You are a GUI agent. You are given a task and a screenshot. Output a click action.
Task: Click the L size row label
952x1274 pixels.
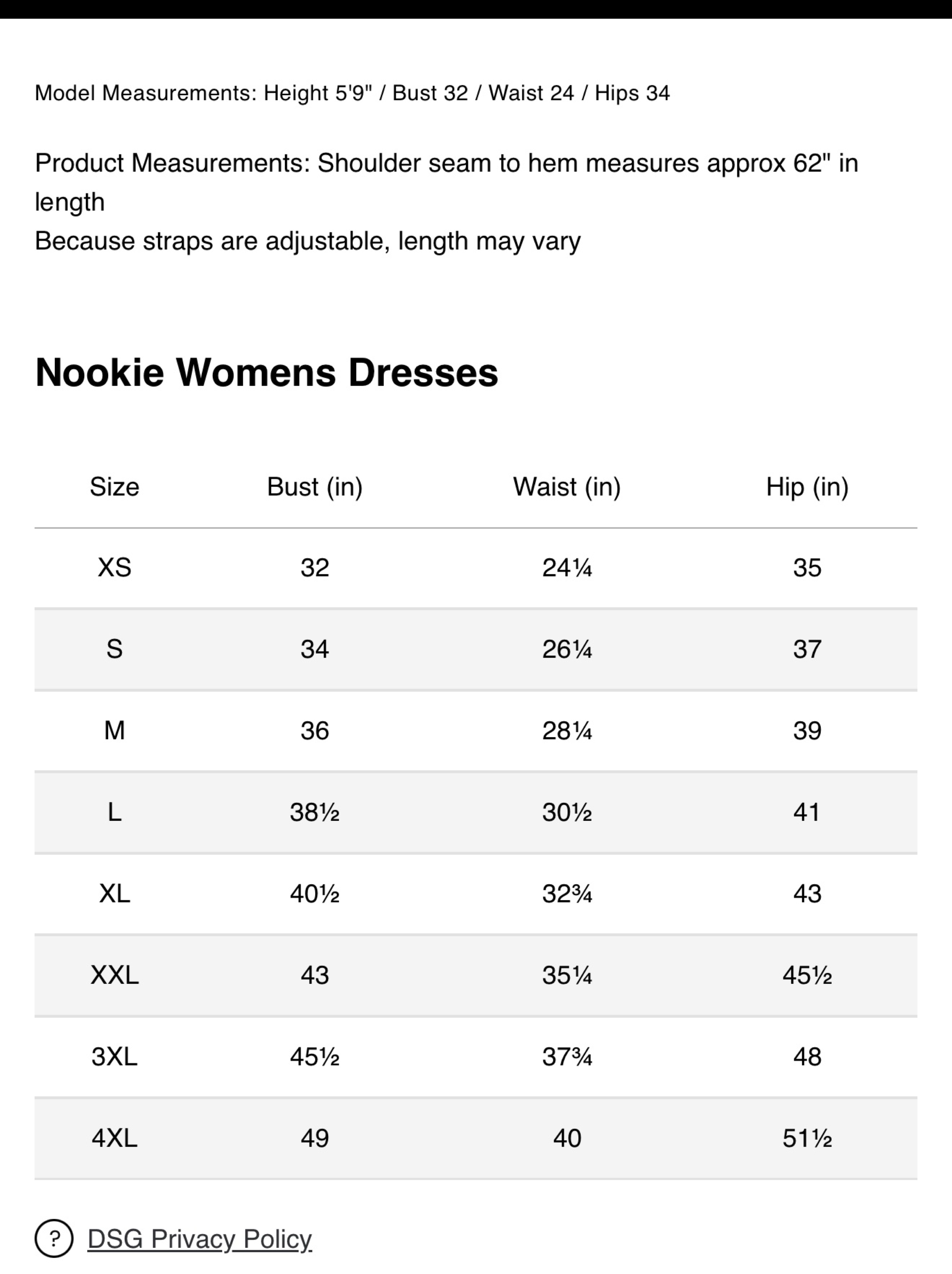click(x=115, y=813)
